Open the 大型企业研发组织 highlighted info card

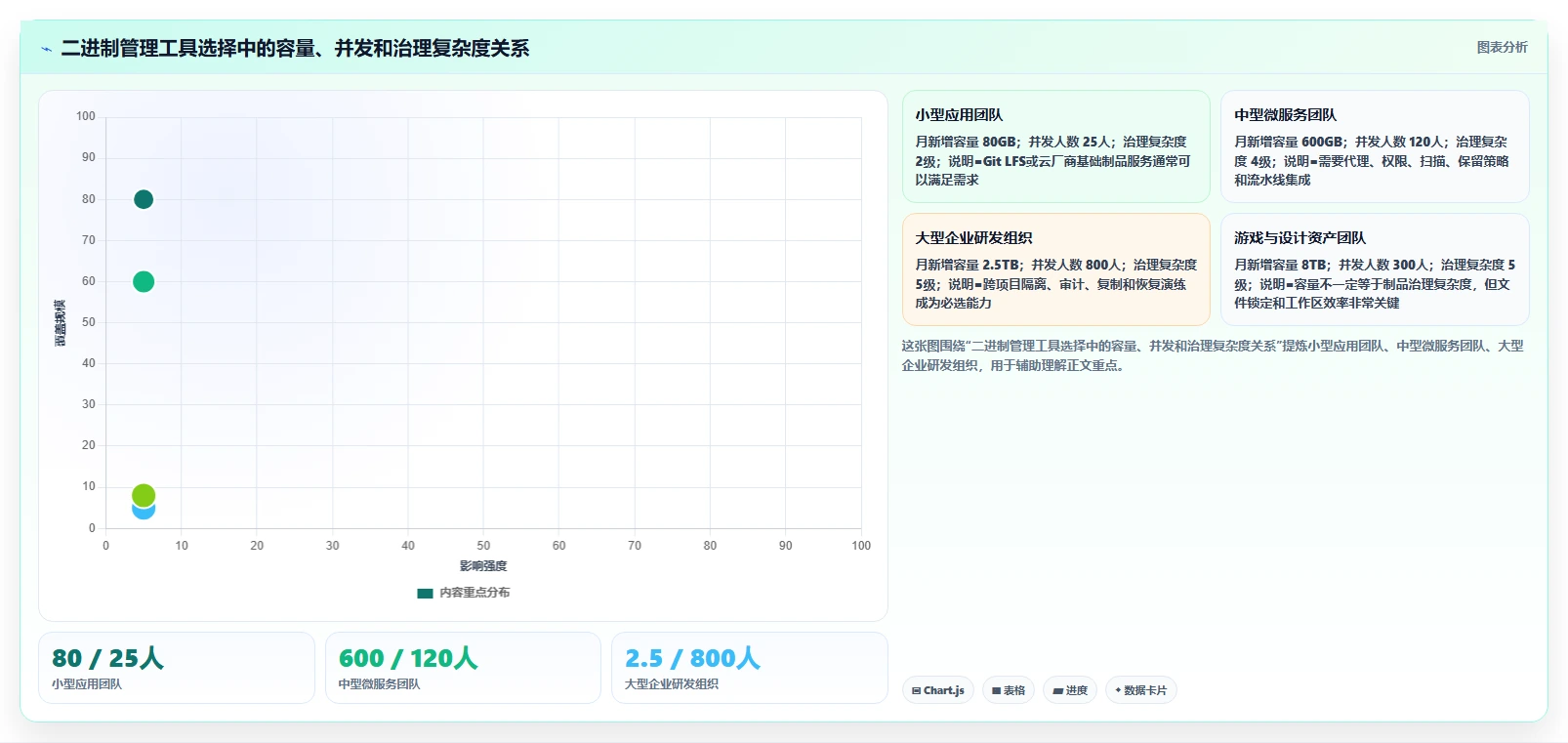(x=1056, y=269)
